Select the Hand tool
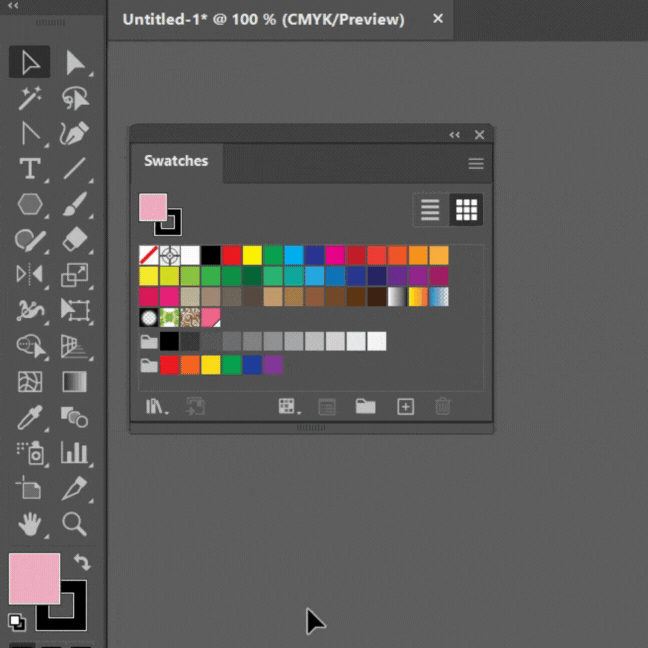Viewport: 648px width, 648px height. click(31, 524)
